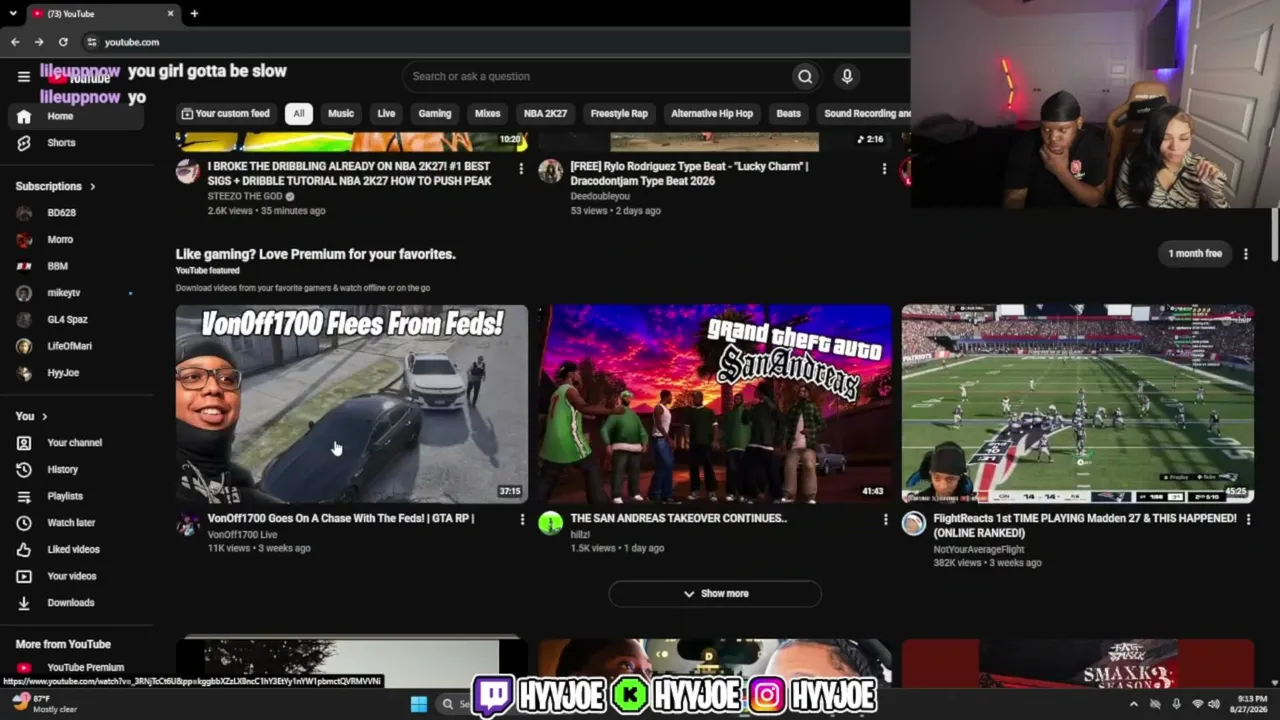The image size is (1280, 720).
Task: Open a new browser tab
Action: point(194,13)
